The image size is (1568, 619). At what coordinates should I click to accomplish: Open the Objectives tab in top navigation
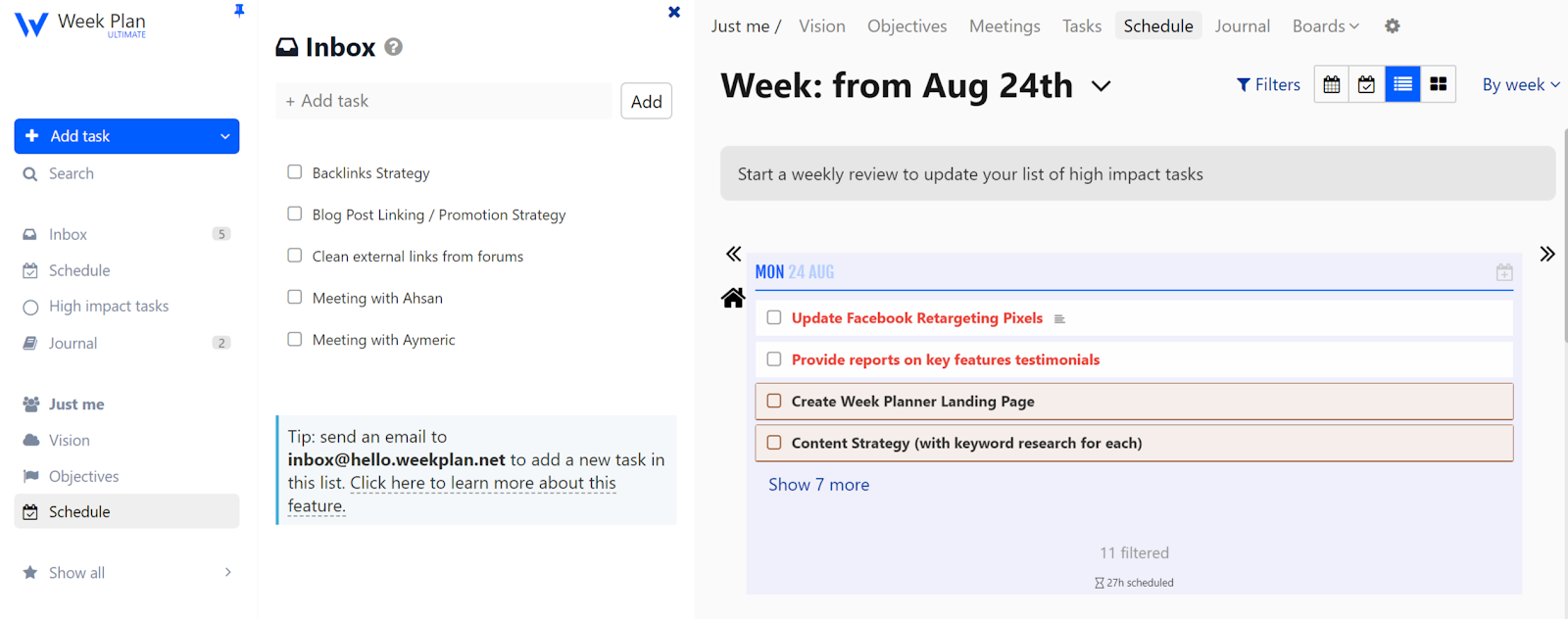(x=906, y=26)
